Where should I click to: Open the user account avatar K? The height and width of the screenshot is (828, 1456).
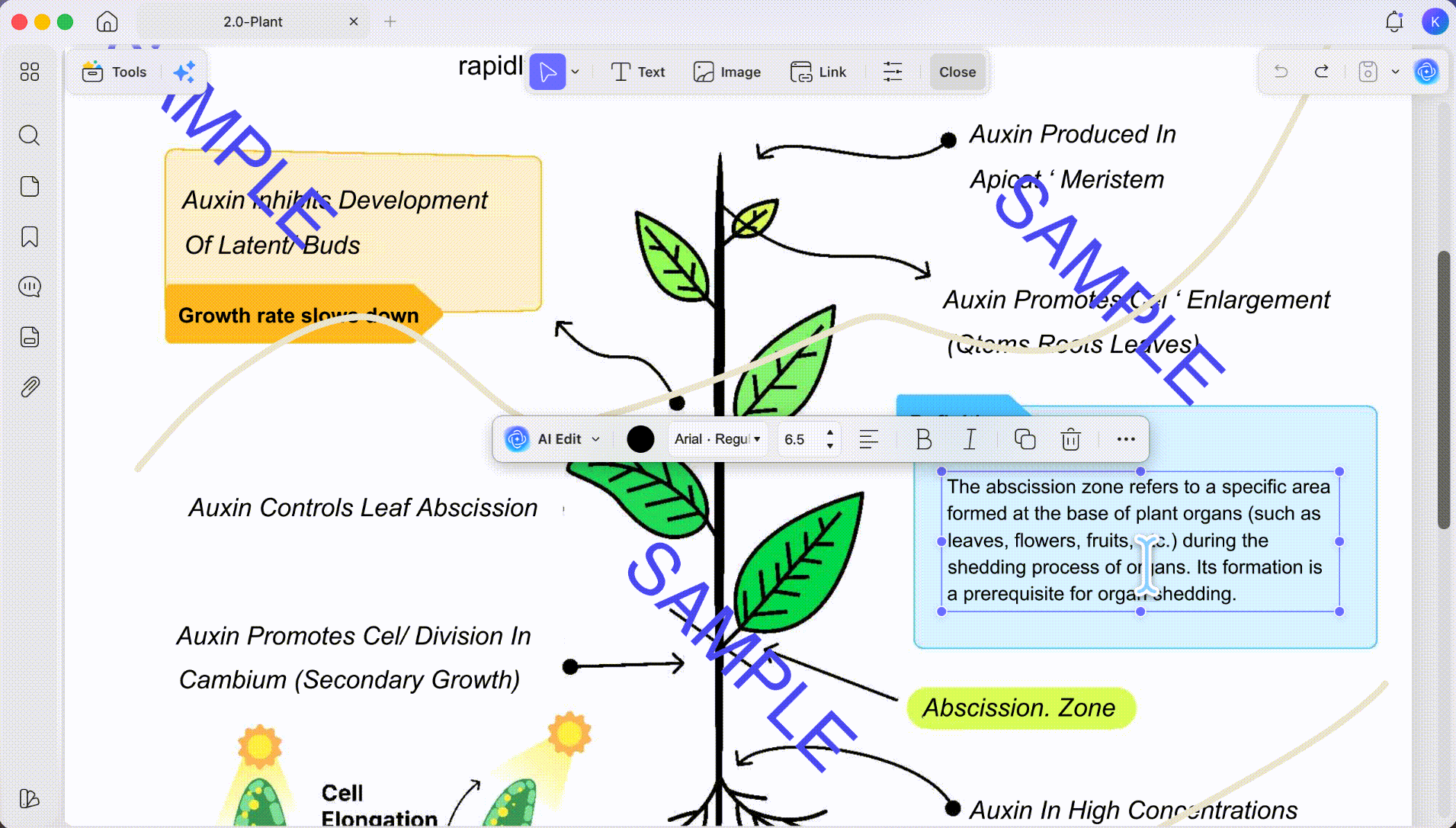1435,21
